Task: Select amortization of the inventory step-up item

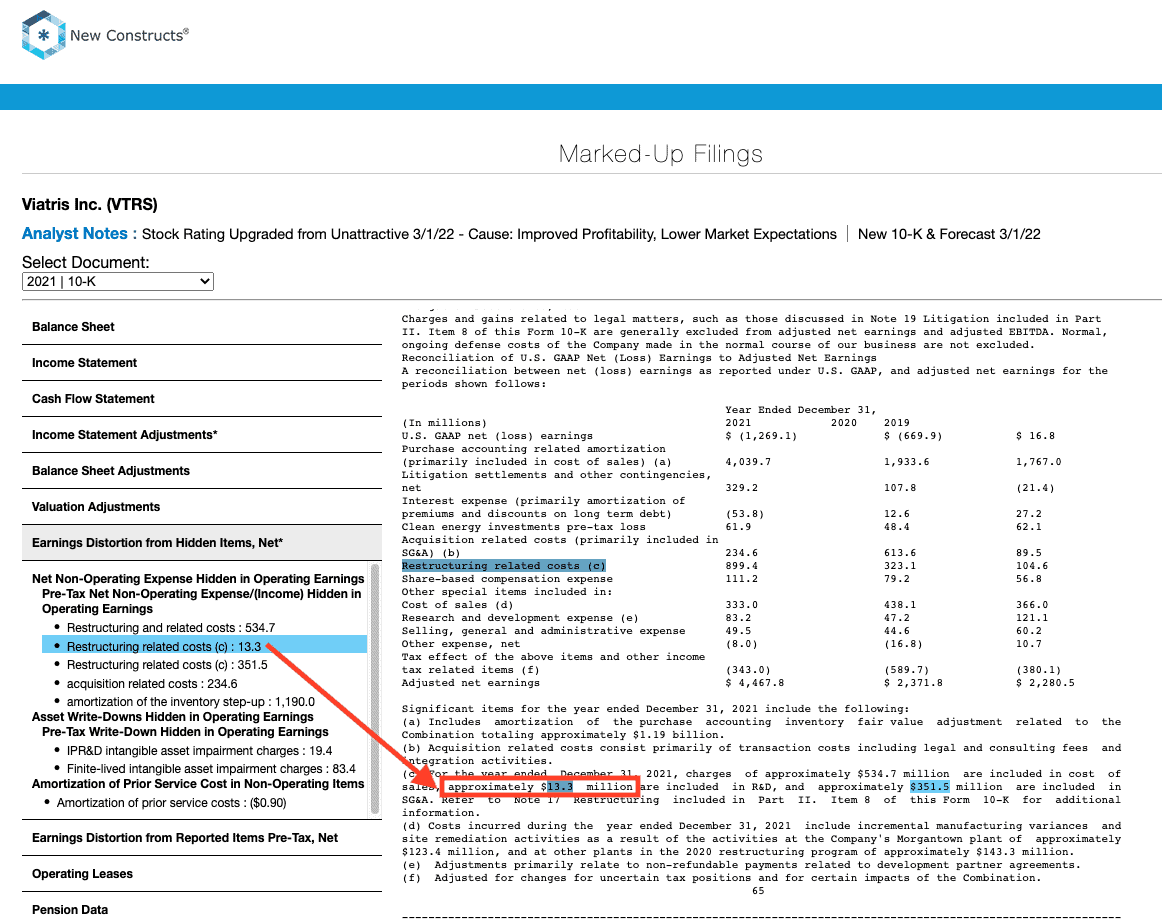Action: click(190, 701)
